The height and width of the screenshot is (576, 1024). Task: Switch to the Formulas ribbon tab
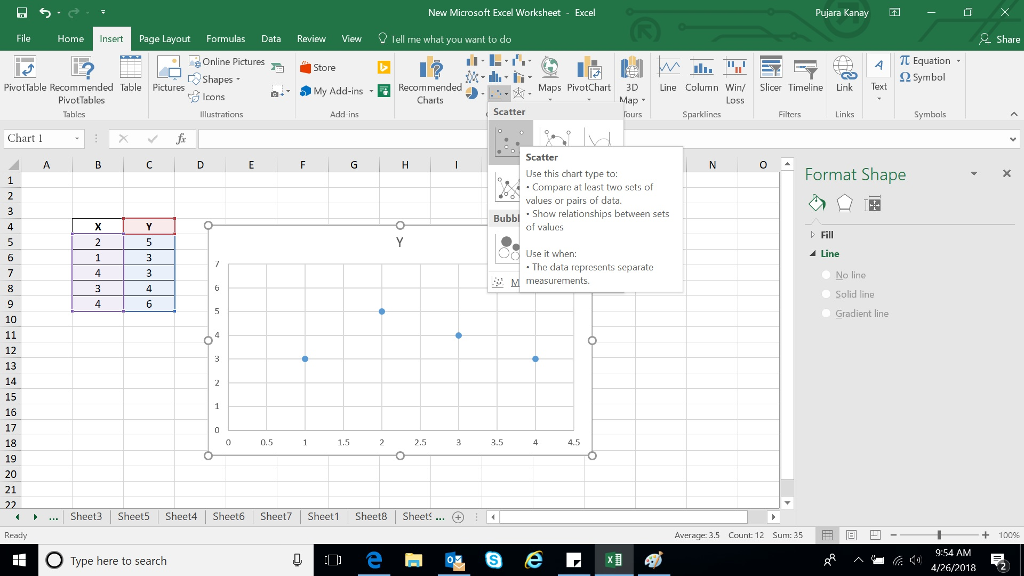point(225,38)
